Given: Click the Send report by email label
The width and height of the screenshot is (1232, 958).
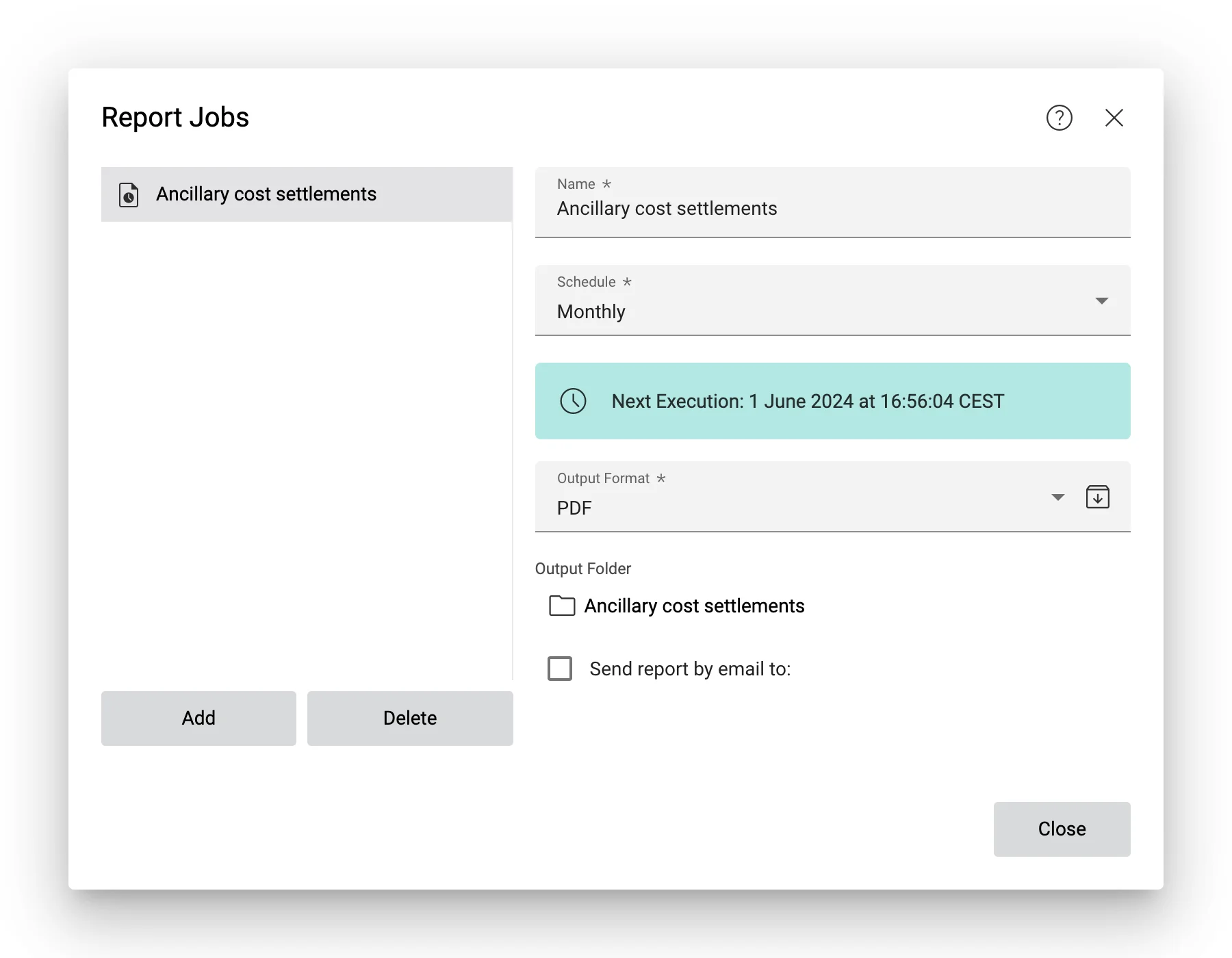Looking at the screenshot, I should [690, 669].
